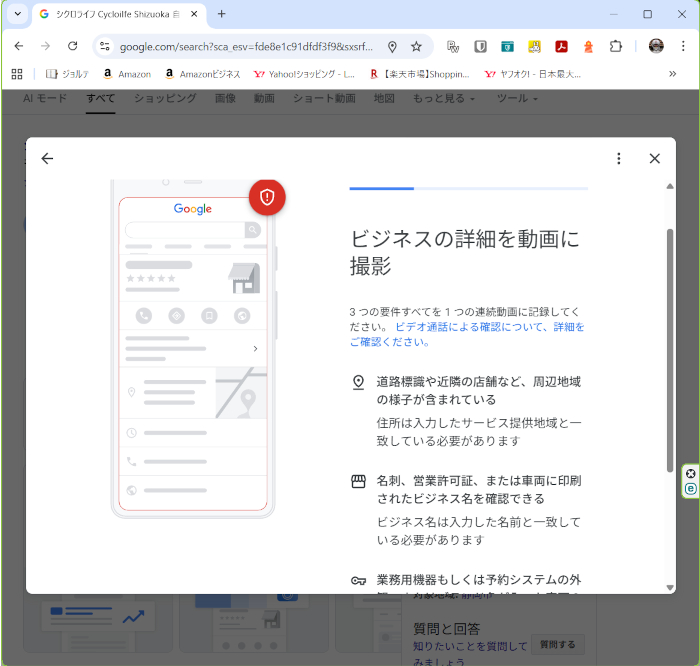The width and height of the screenshot is (700, 666).
Task: Switch to the ショッピング search tab
Action: pos(165,99)
